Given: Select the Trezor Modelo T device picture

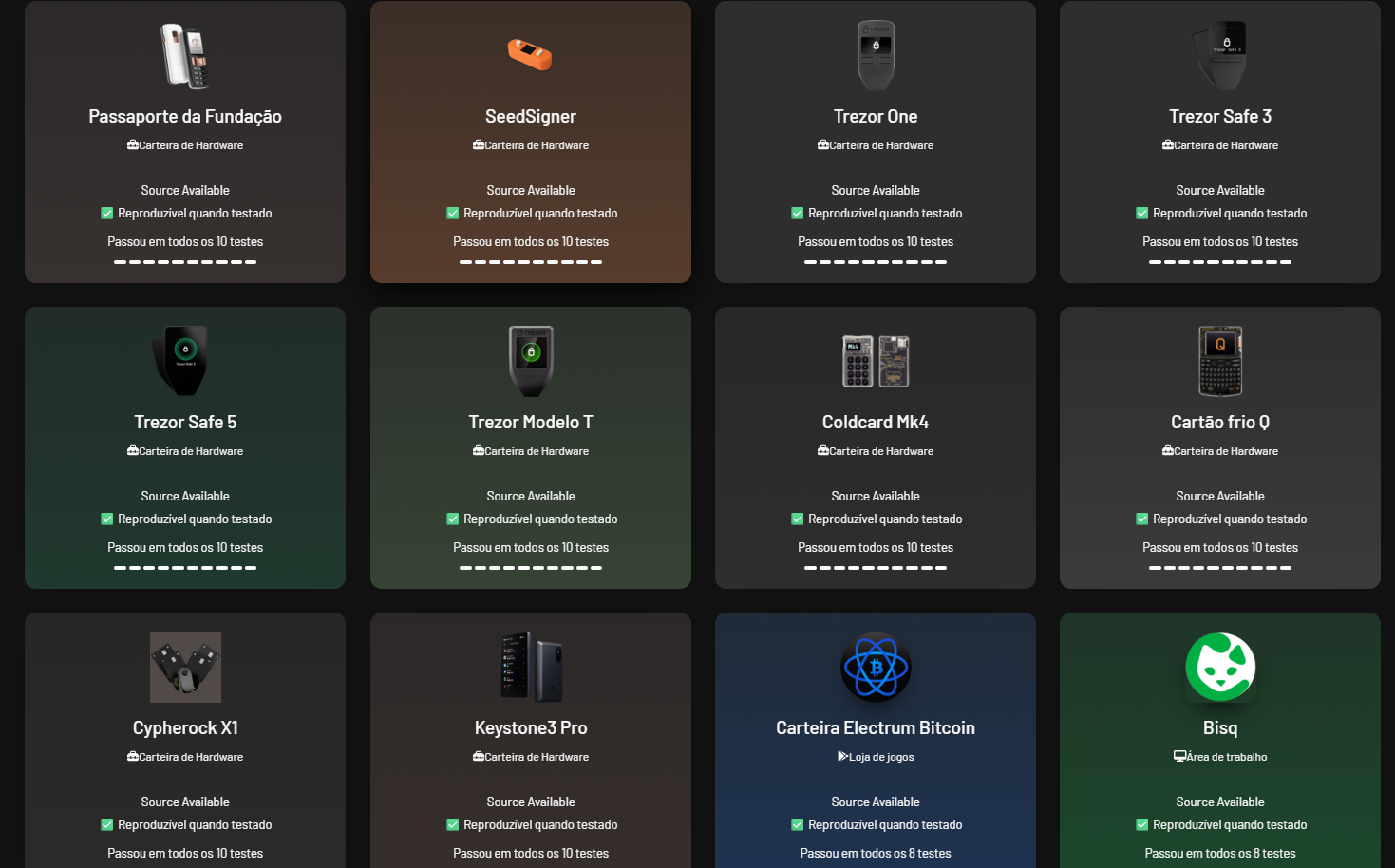Looking at the screenshot, I should tap(531, 361).
